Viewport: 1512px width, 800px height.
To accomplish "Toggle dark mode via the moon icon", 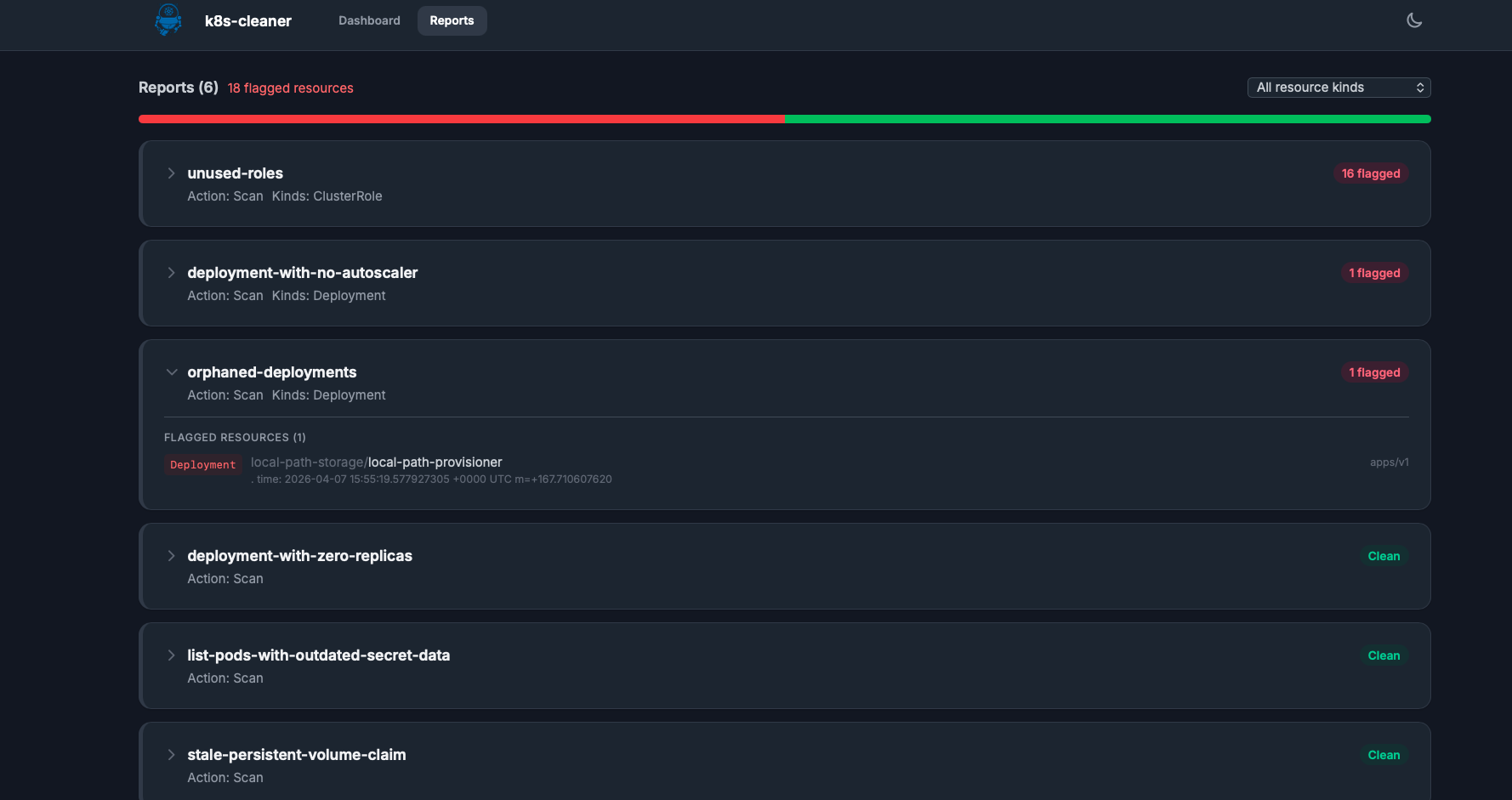I will [1414, 20].
